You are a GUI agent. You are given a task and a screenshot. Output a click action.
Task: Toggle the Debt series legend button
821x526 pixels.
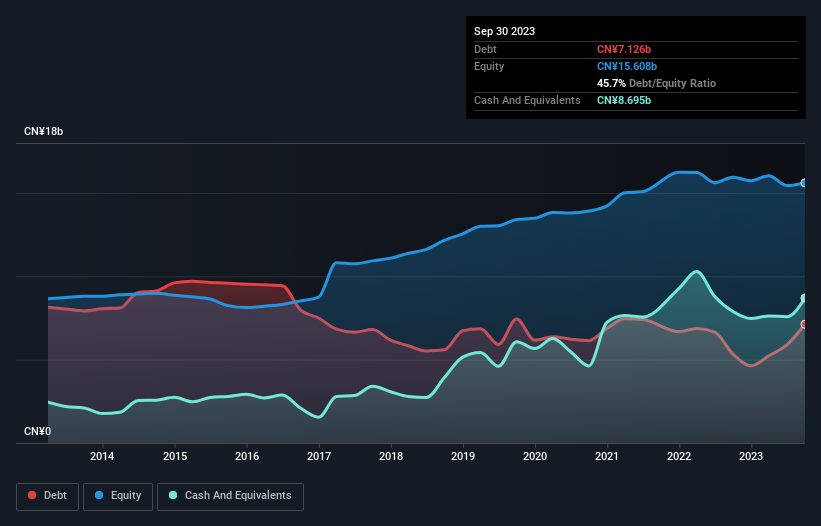[x=47, y=496]
